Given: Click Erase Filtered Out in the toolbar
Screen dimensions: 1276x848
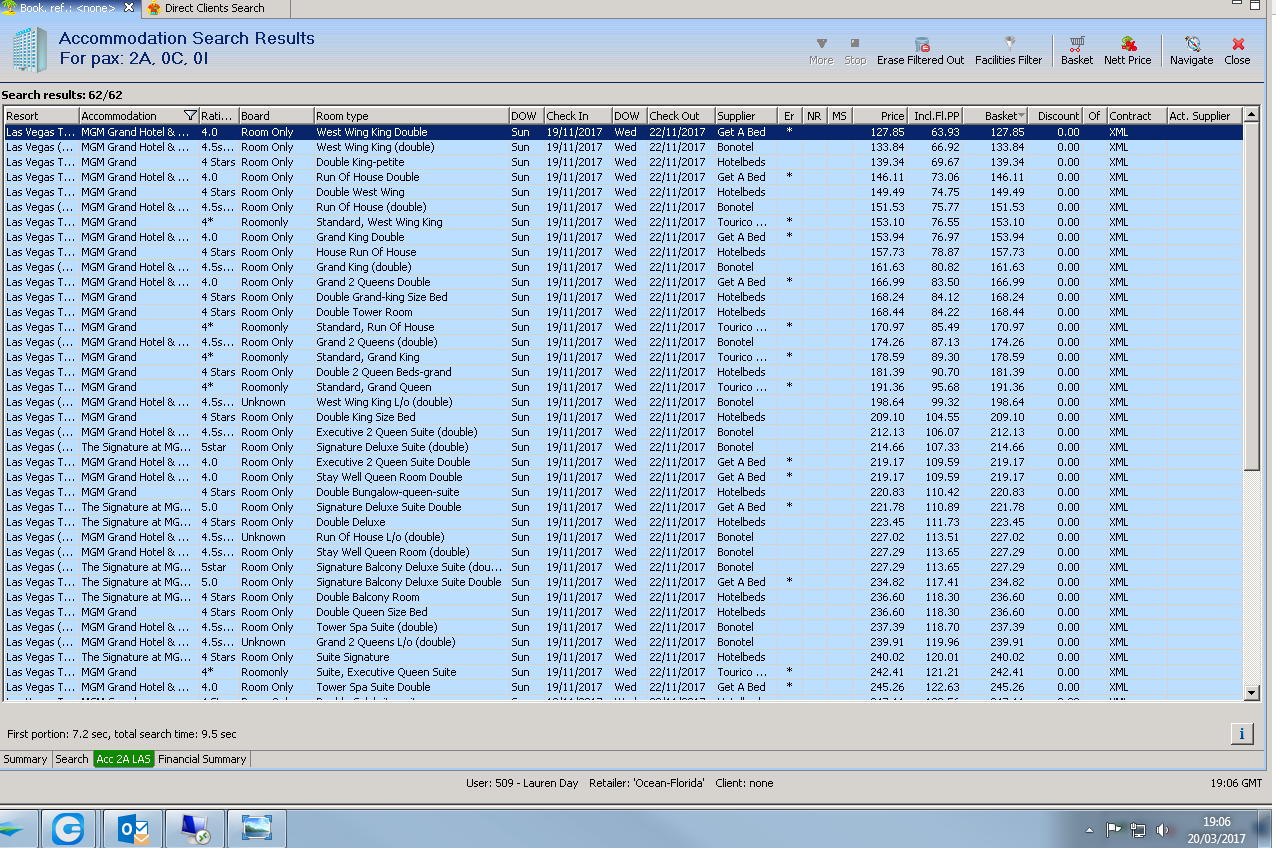Looking at the screenshot, I should [x=920, y=51].
